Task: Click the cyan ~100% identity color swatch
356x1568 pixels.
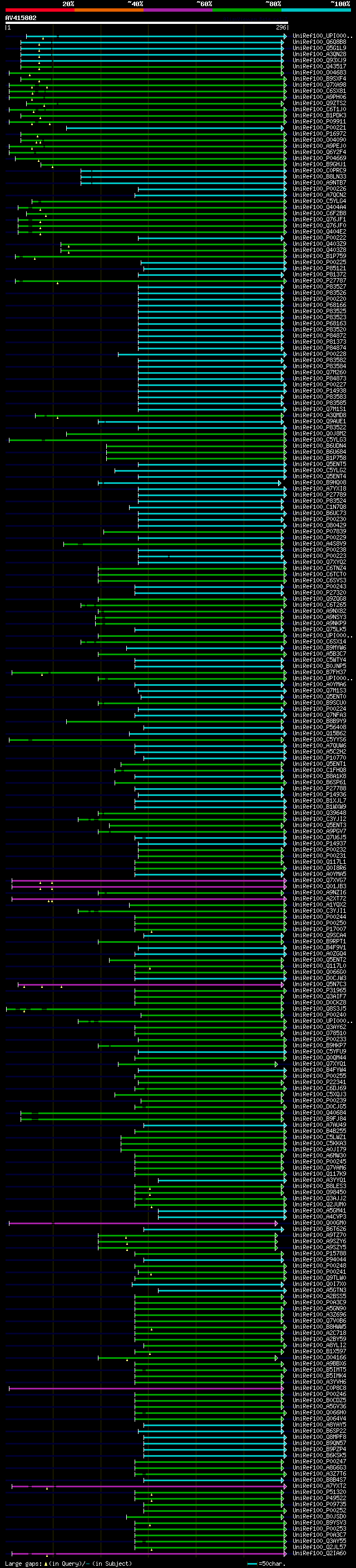Action: tap(316, 10)
